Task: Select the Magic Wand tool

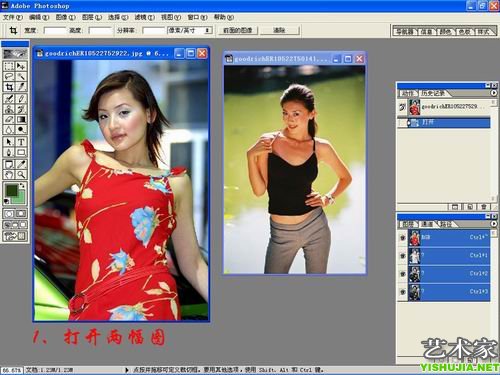Action: 21,76
